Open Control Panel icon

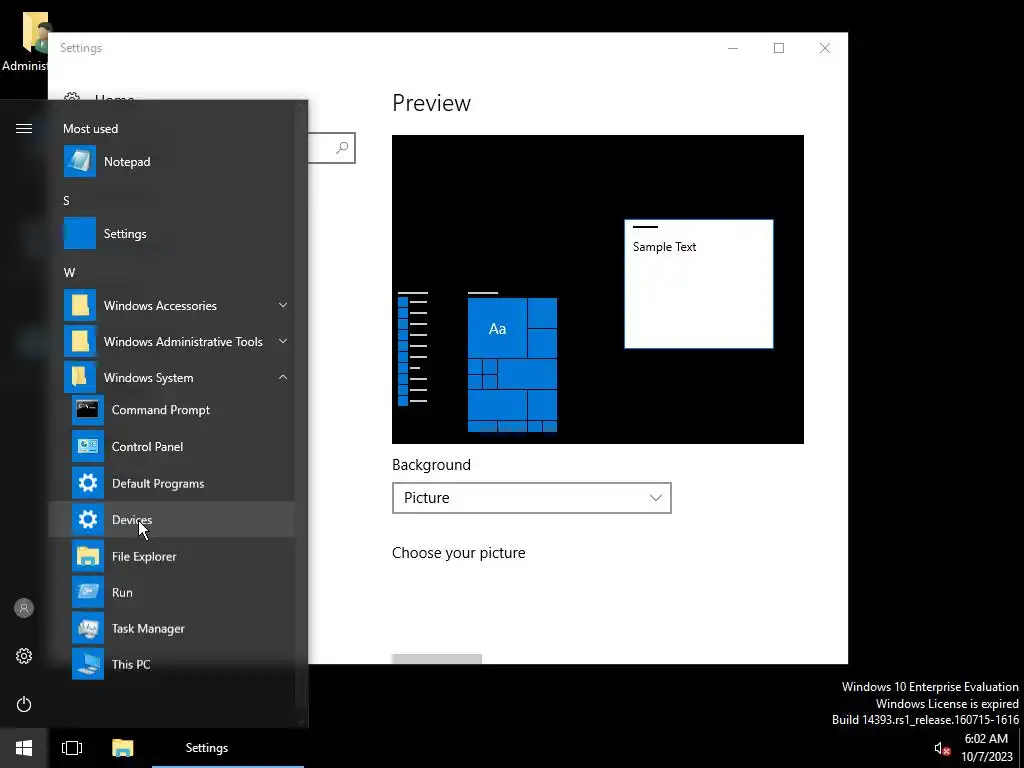[88, 447]
